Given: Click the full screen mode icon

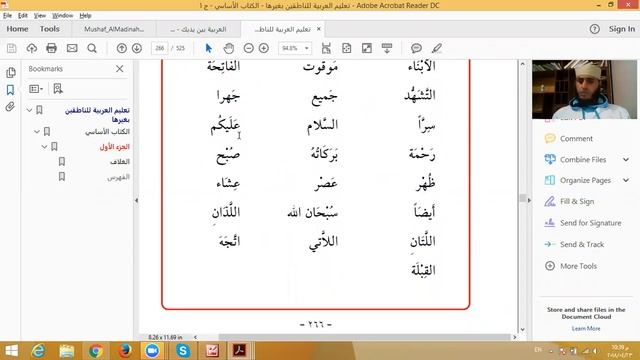Looking at the screenshot, I should pos(367,48).
